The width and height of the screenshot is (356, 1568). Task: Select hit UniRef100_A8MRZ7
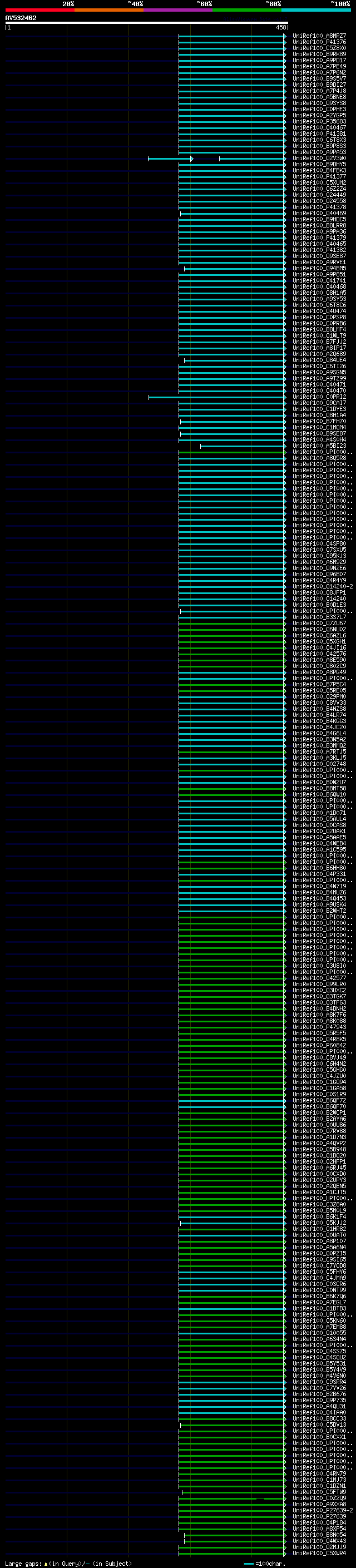tap(319, 36)
